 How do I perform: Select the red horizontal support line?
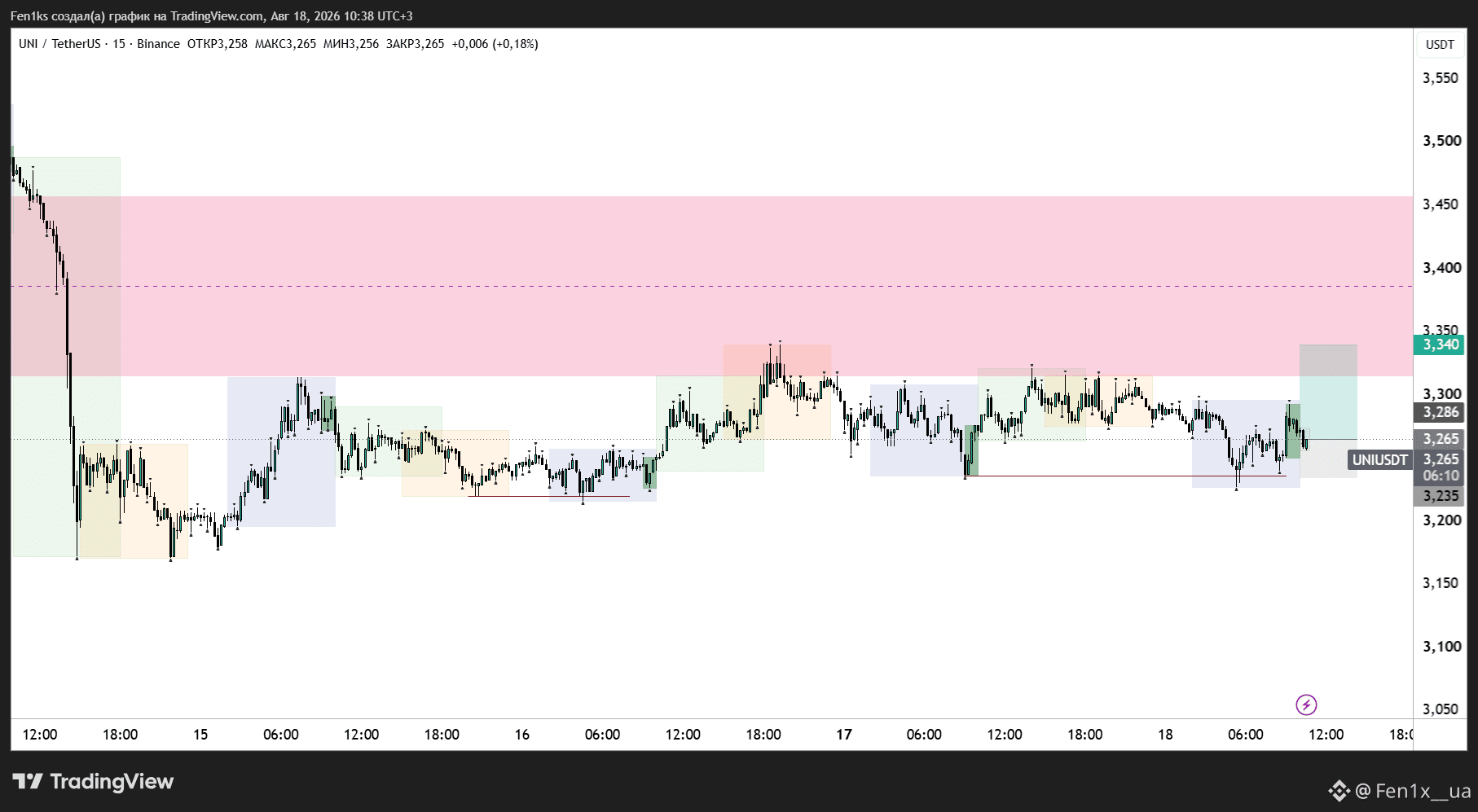pos(1126,476)
